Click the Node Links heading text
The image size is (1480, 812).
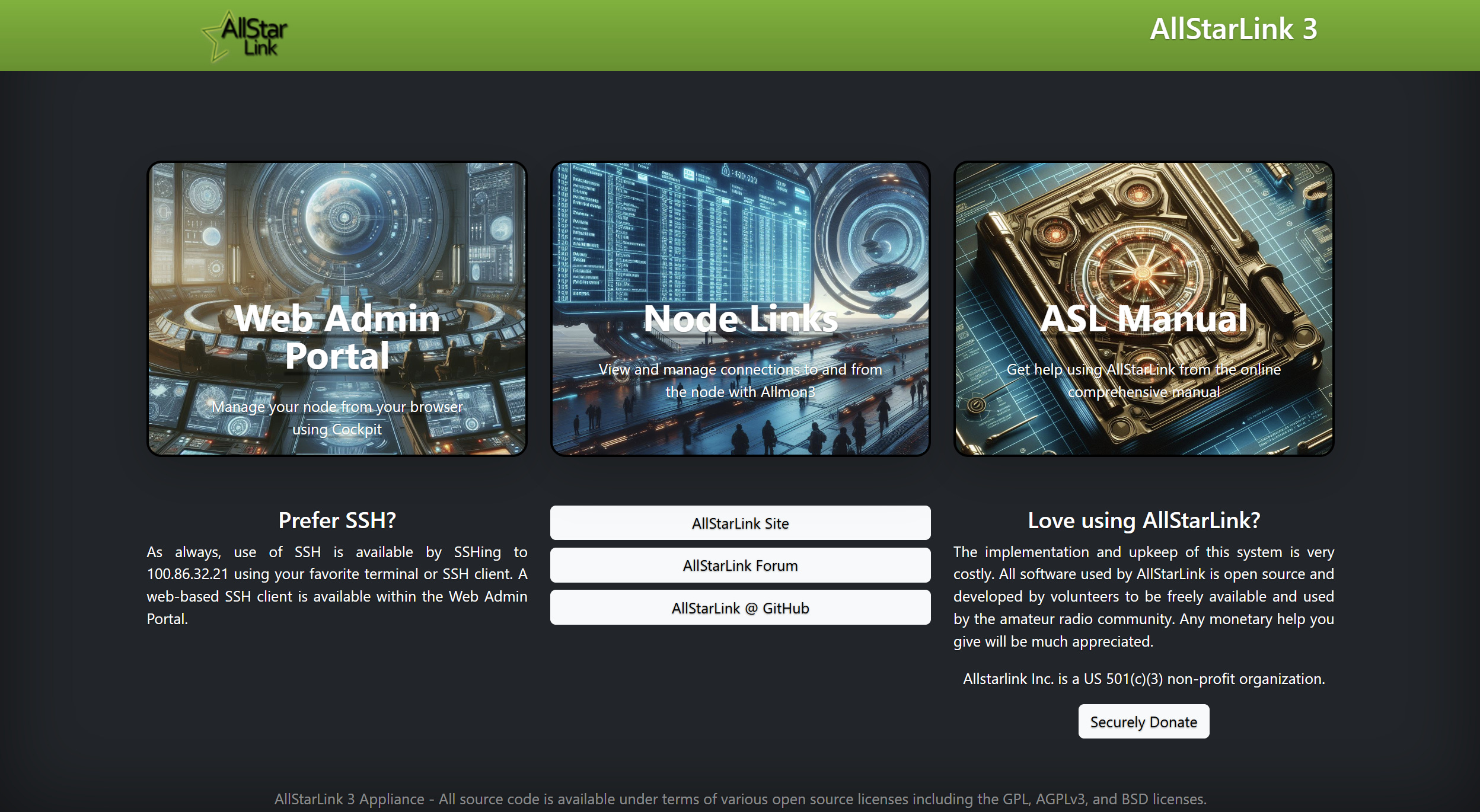pyautogui.click(x=740, y=319)
